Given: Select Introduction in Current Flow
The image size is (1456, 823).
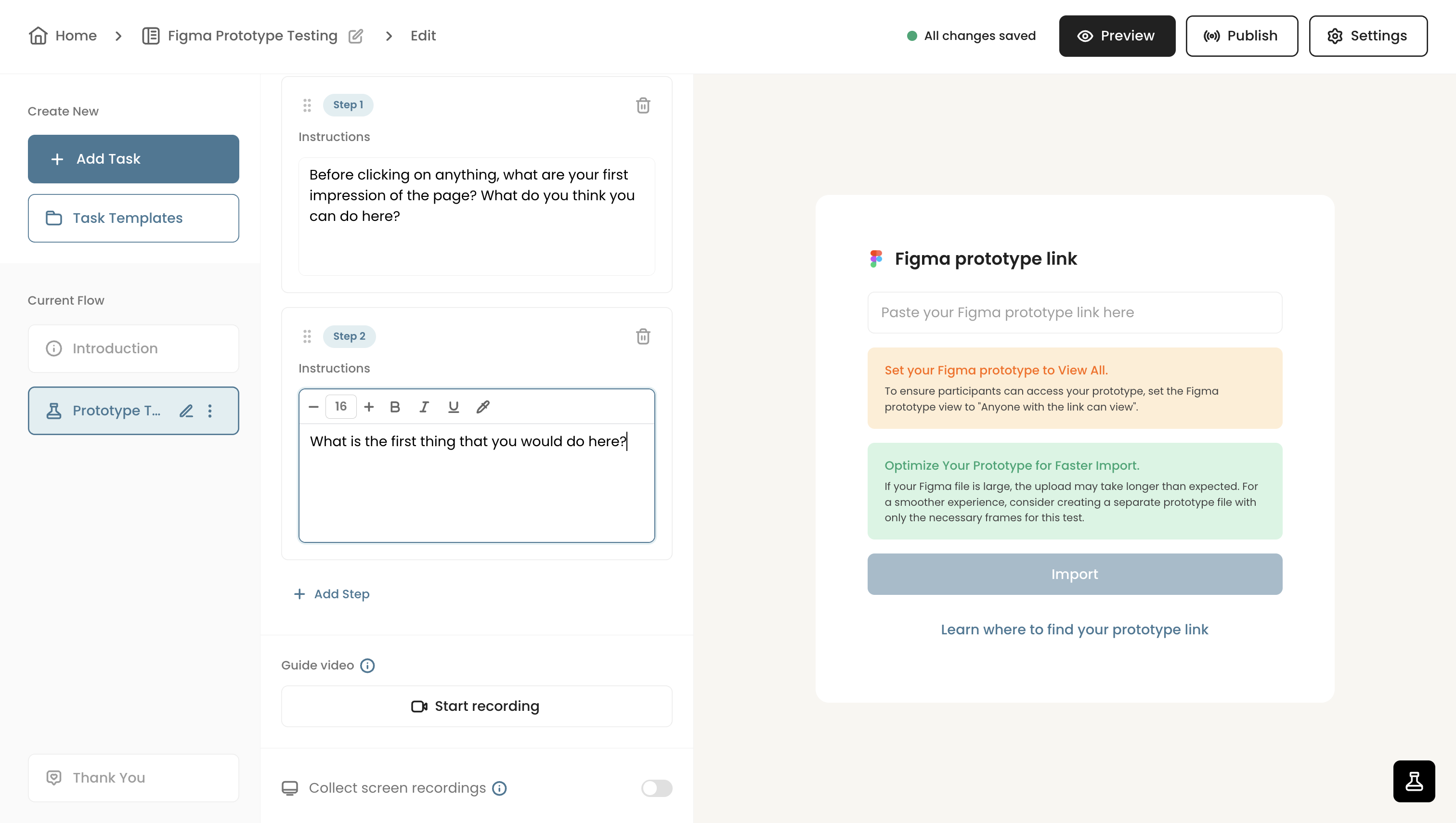Looking at the screenshot, I should [133, 348].
